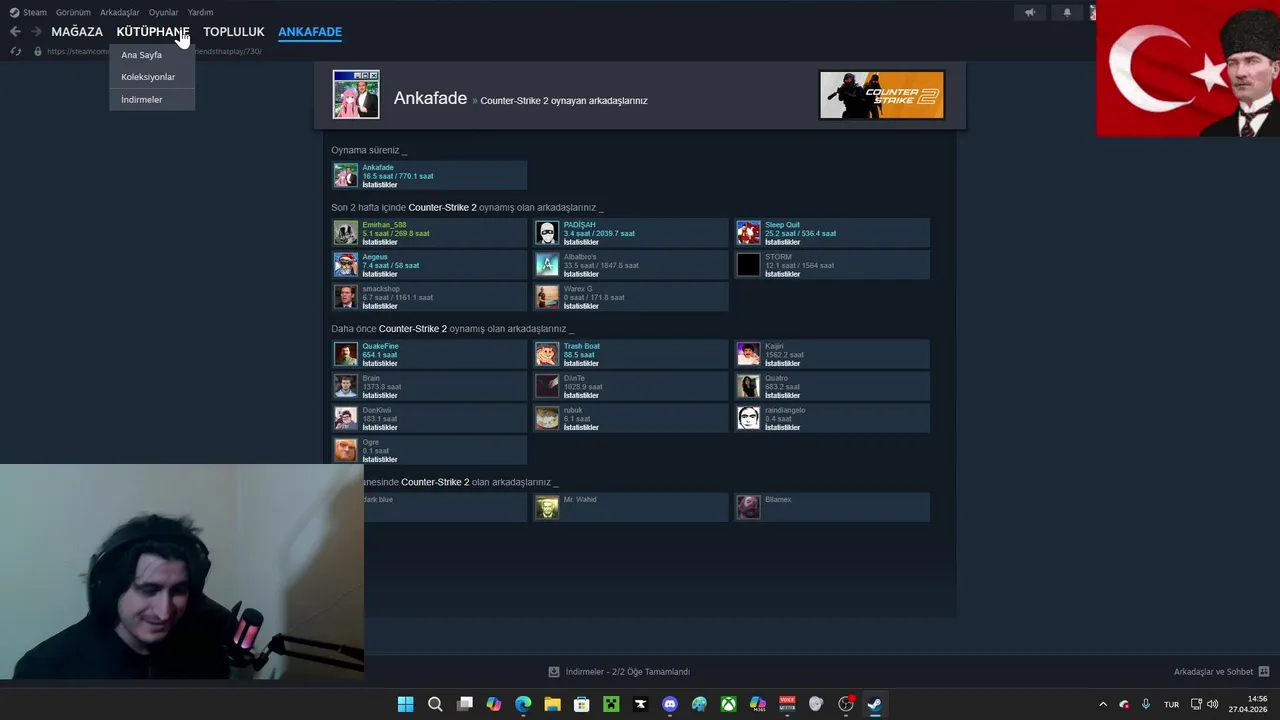The height and width of the screenshot is (720, 1280).
Task: Open QuakeFine's profile name link
Action: 380,346
